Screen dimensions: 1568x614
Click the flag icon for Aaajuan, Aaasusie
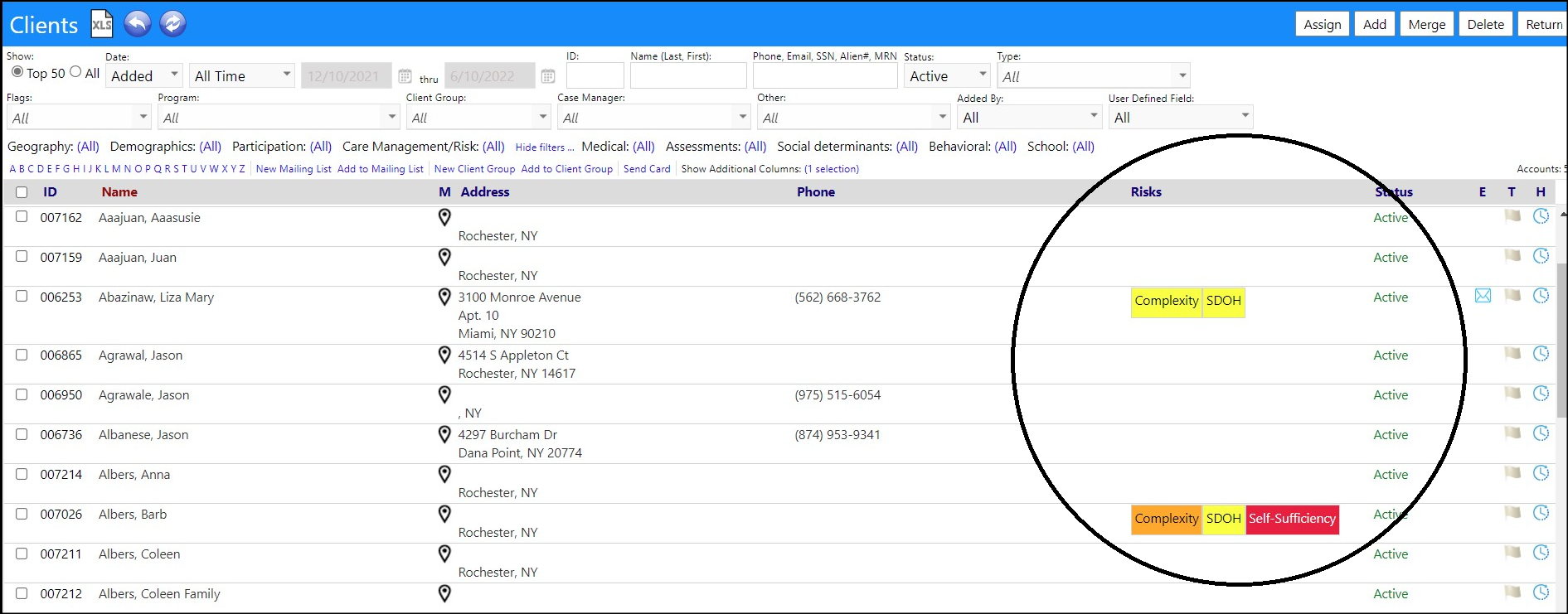(x=1512, y=216)
